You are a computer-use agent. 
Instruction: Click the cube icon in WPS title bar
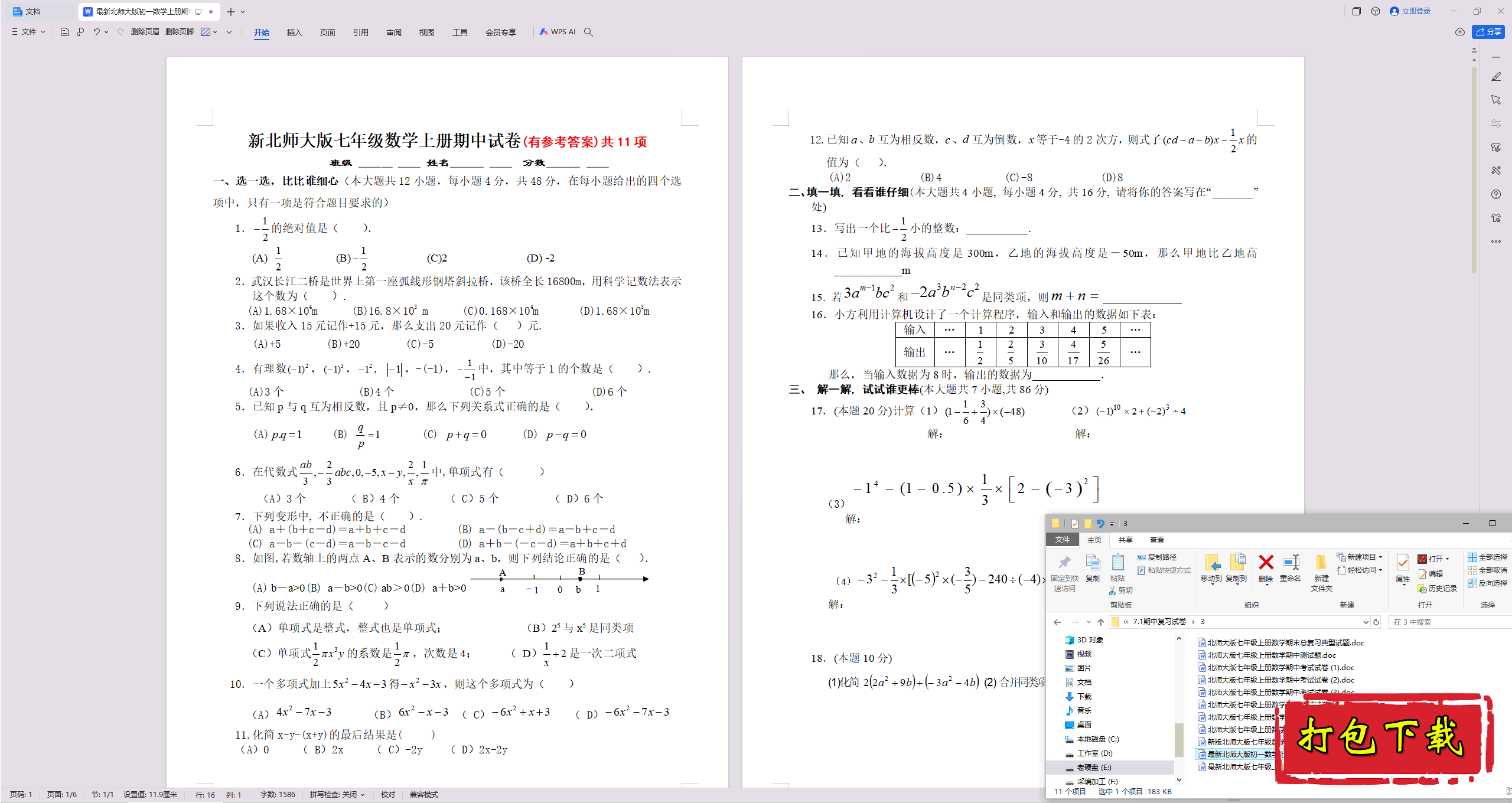coord(1376,11)
